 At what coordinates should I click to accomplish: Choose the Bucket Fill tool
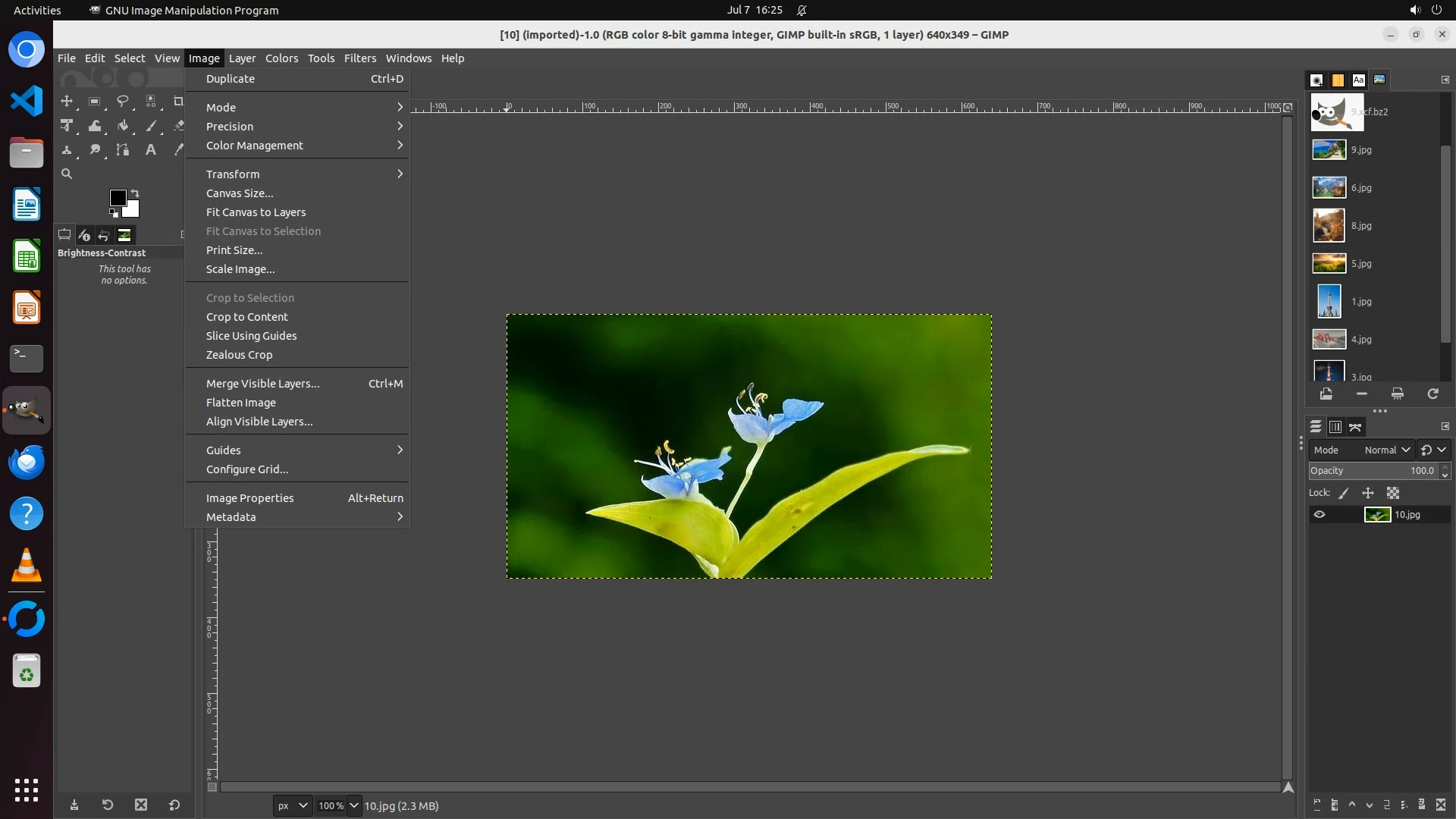(x=123, y=126)
